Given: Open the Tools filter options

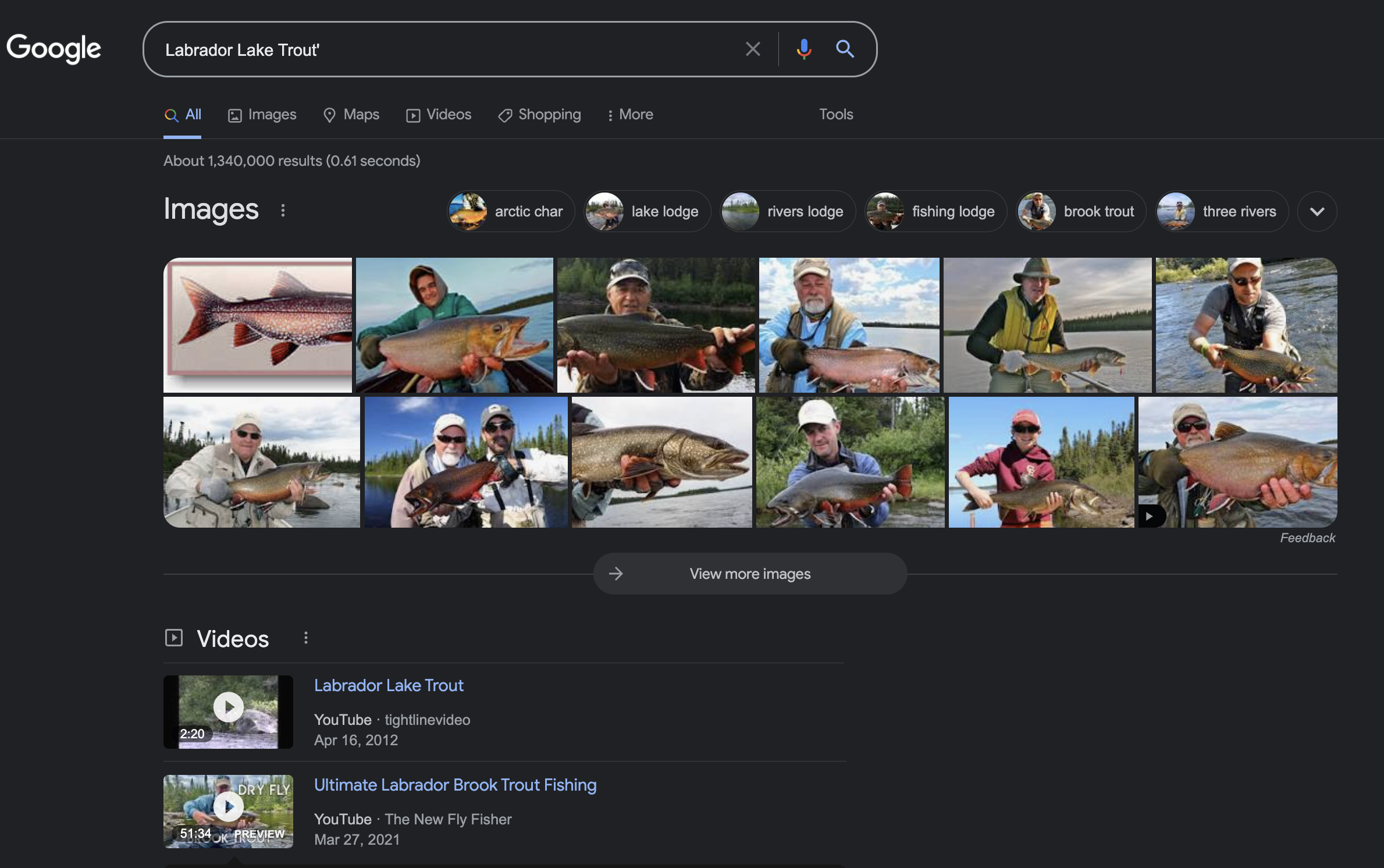Looking at the screenshot, I should 835,115.
